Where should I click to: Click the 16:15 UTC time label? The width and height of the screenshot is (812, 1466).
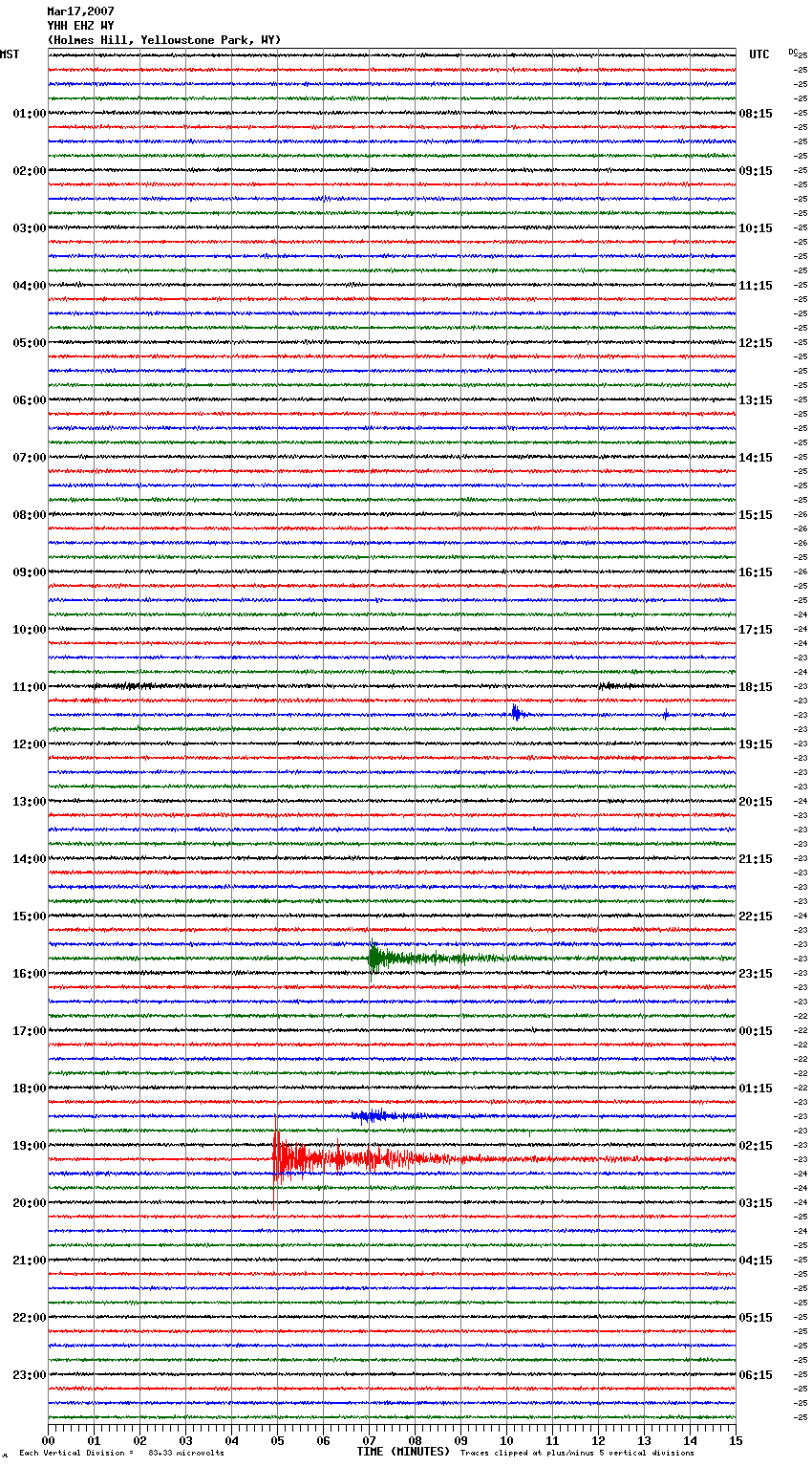(x=756, y=572)
